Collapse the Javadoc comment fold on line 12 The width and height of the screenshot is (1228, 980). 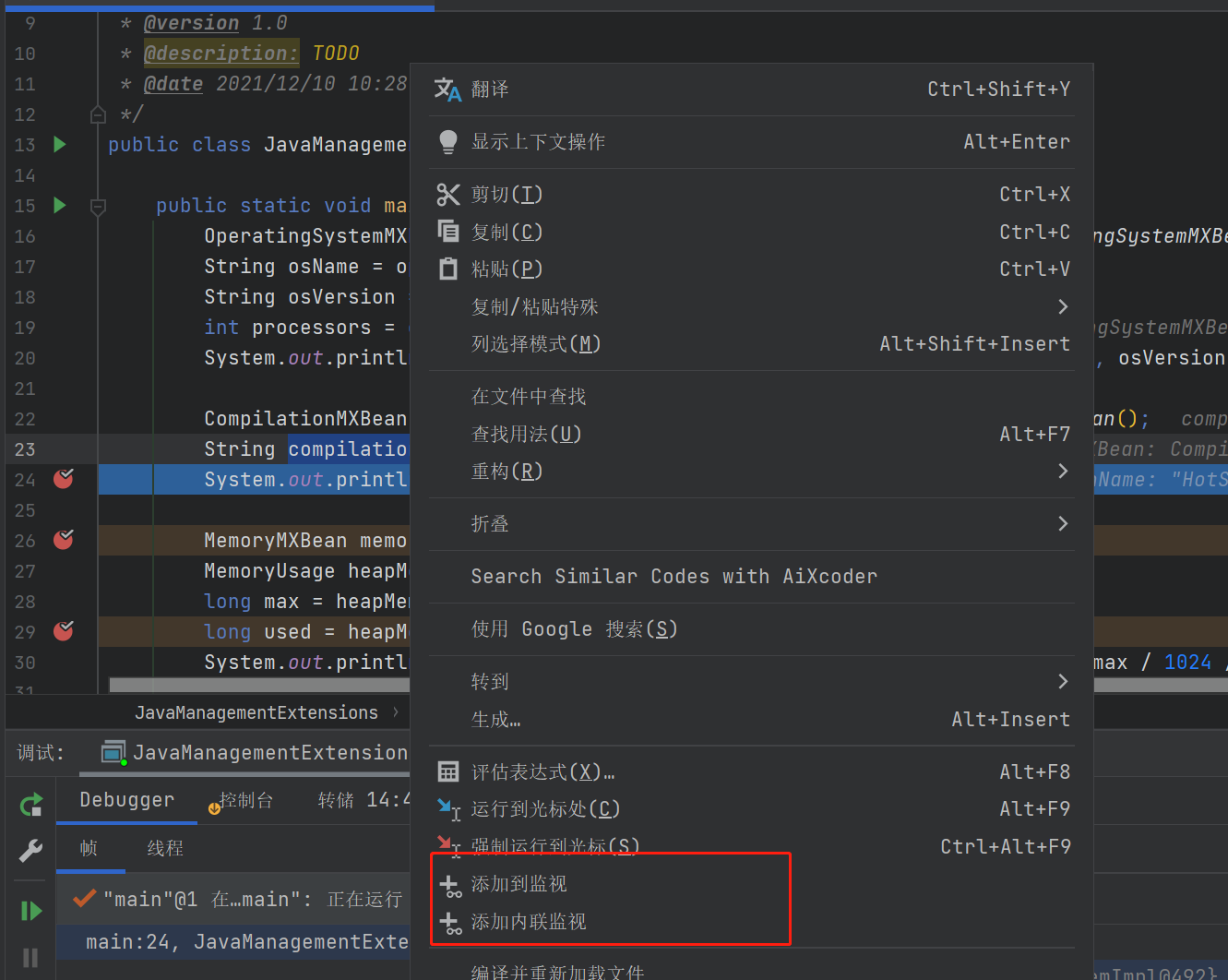(x=98, y=115)
